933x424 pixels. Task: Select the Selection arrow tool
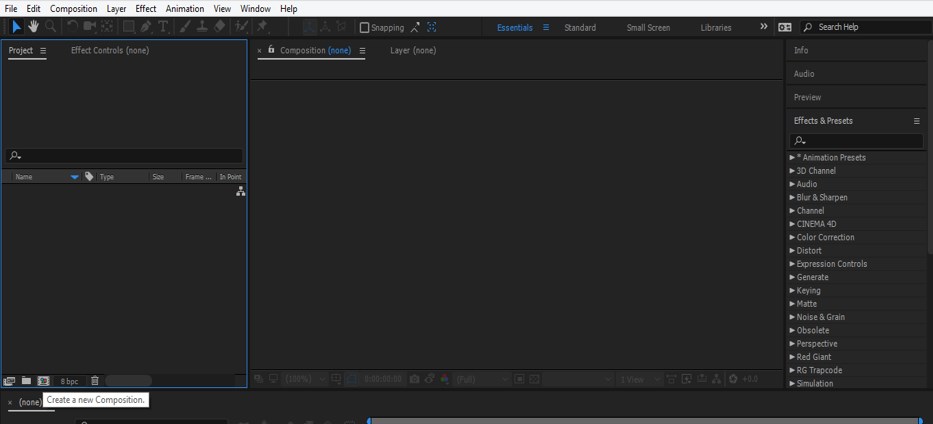click(17, 27)
